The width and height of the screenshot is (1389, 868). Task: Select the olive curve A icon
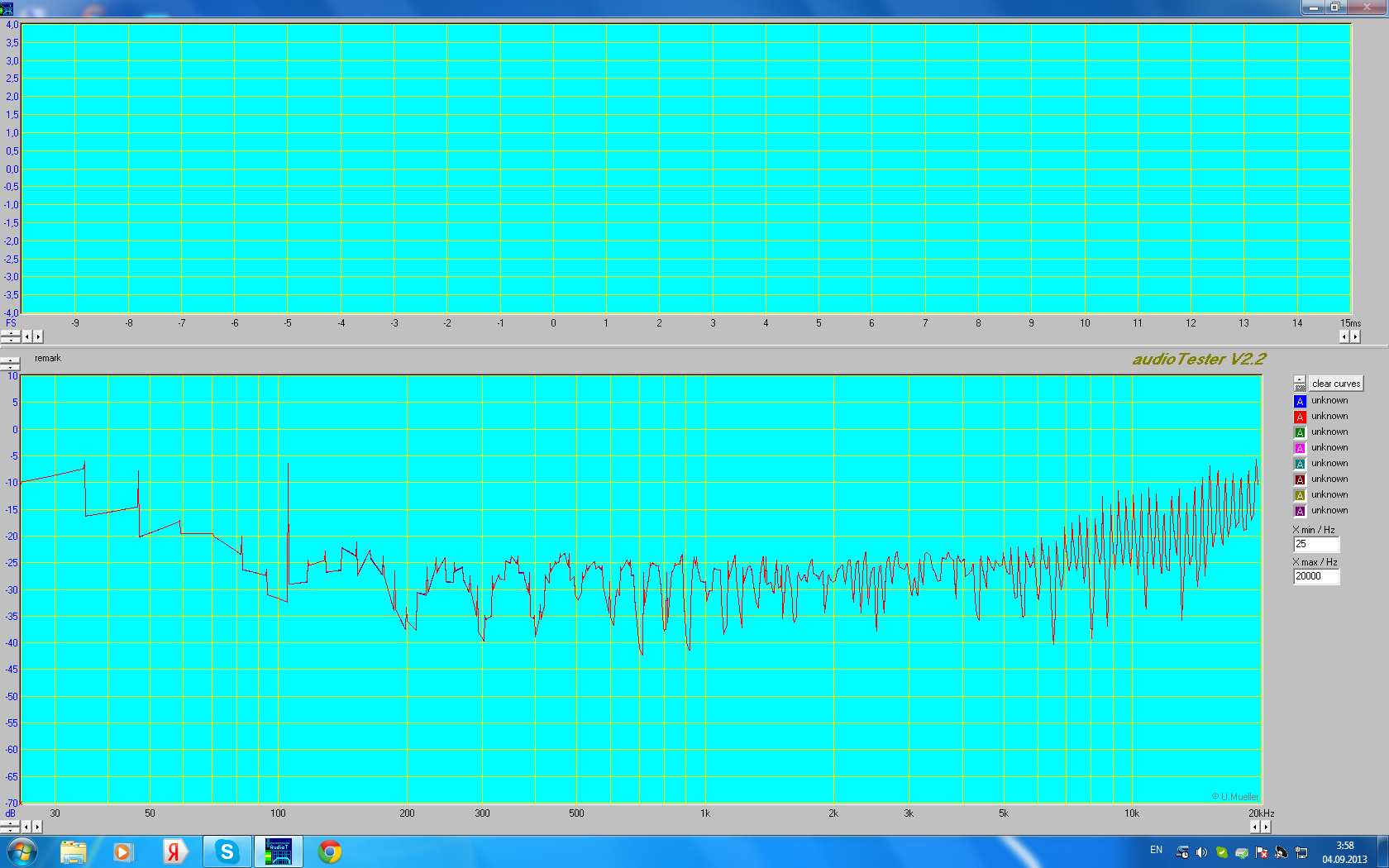pyautogui.click(x=1300, y=495)
